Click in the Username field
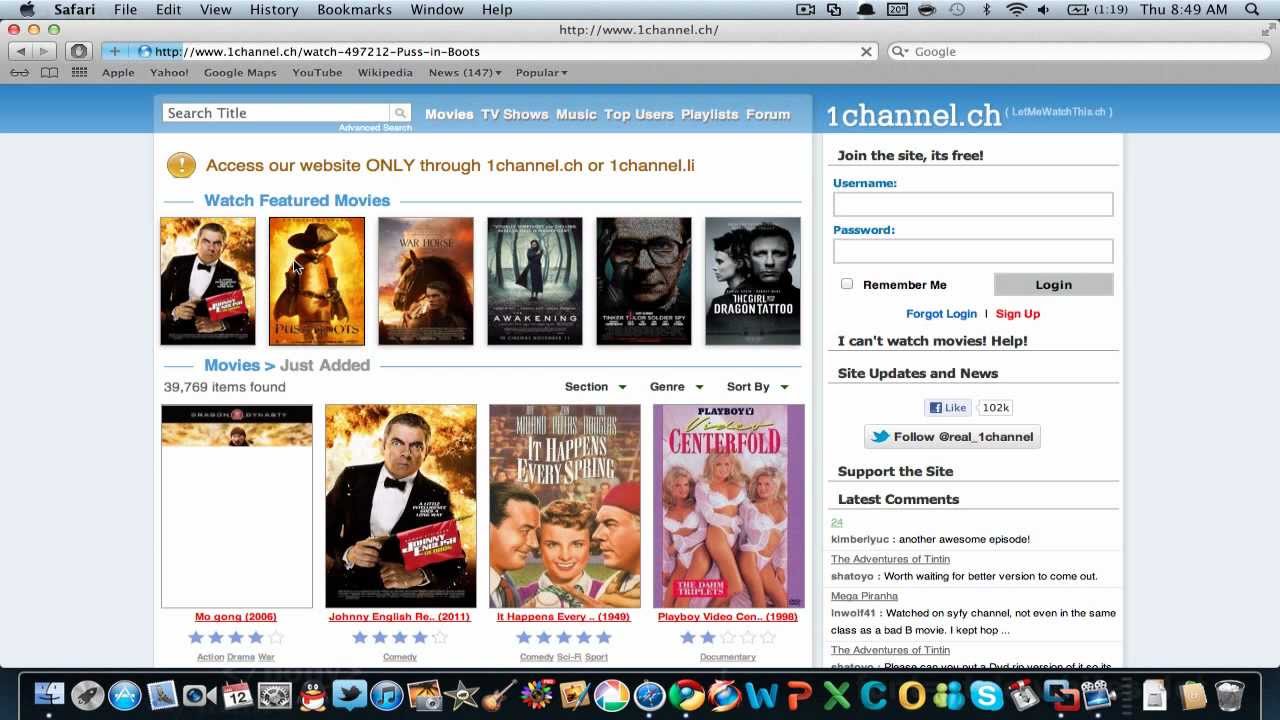This screenshot has height=720, width=1280. point(973,204)
